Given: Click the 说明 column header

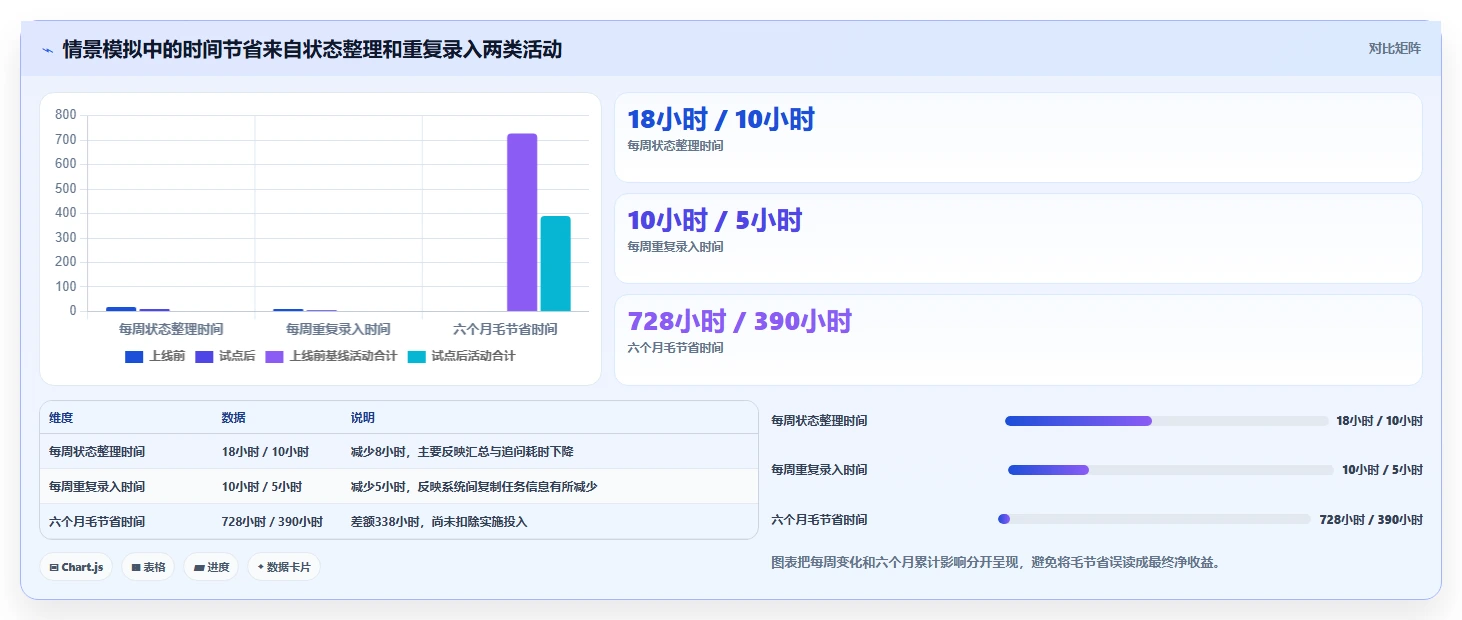Looking at the screenshot, I should click(x=362, y=418).
